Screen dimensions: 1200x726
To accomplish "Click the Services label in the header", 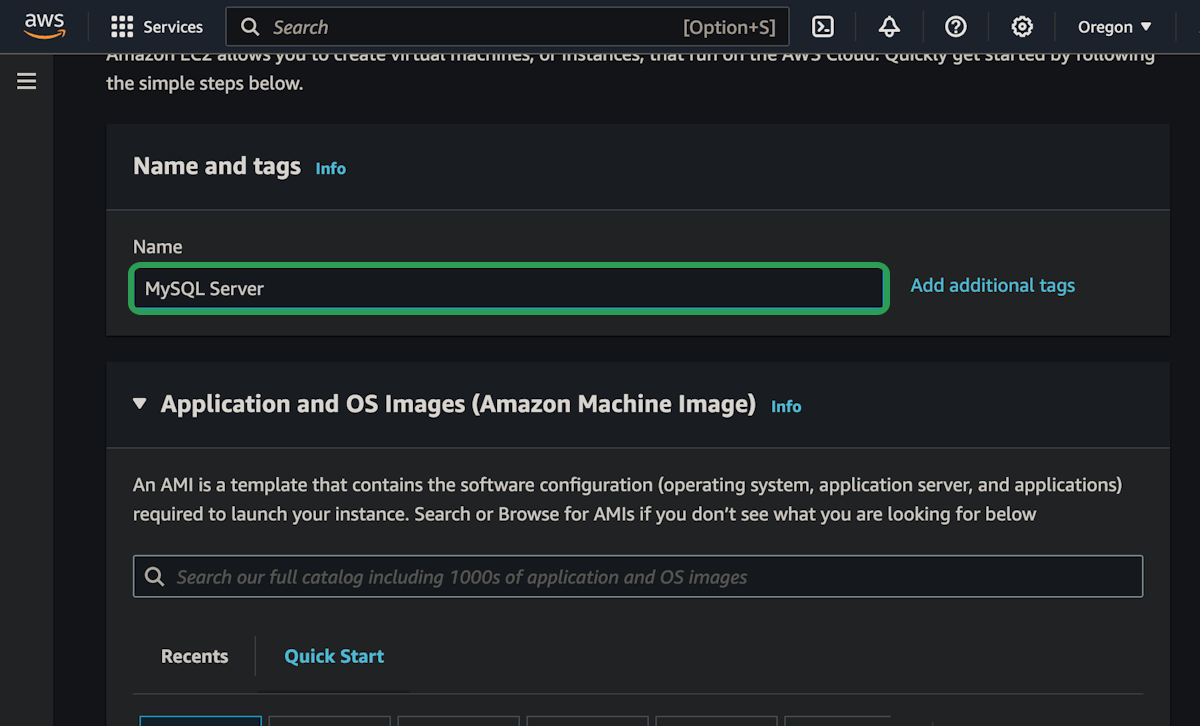I will click(173, 27).
